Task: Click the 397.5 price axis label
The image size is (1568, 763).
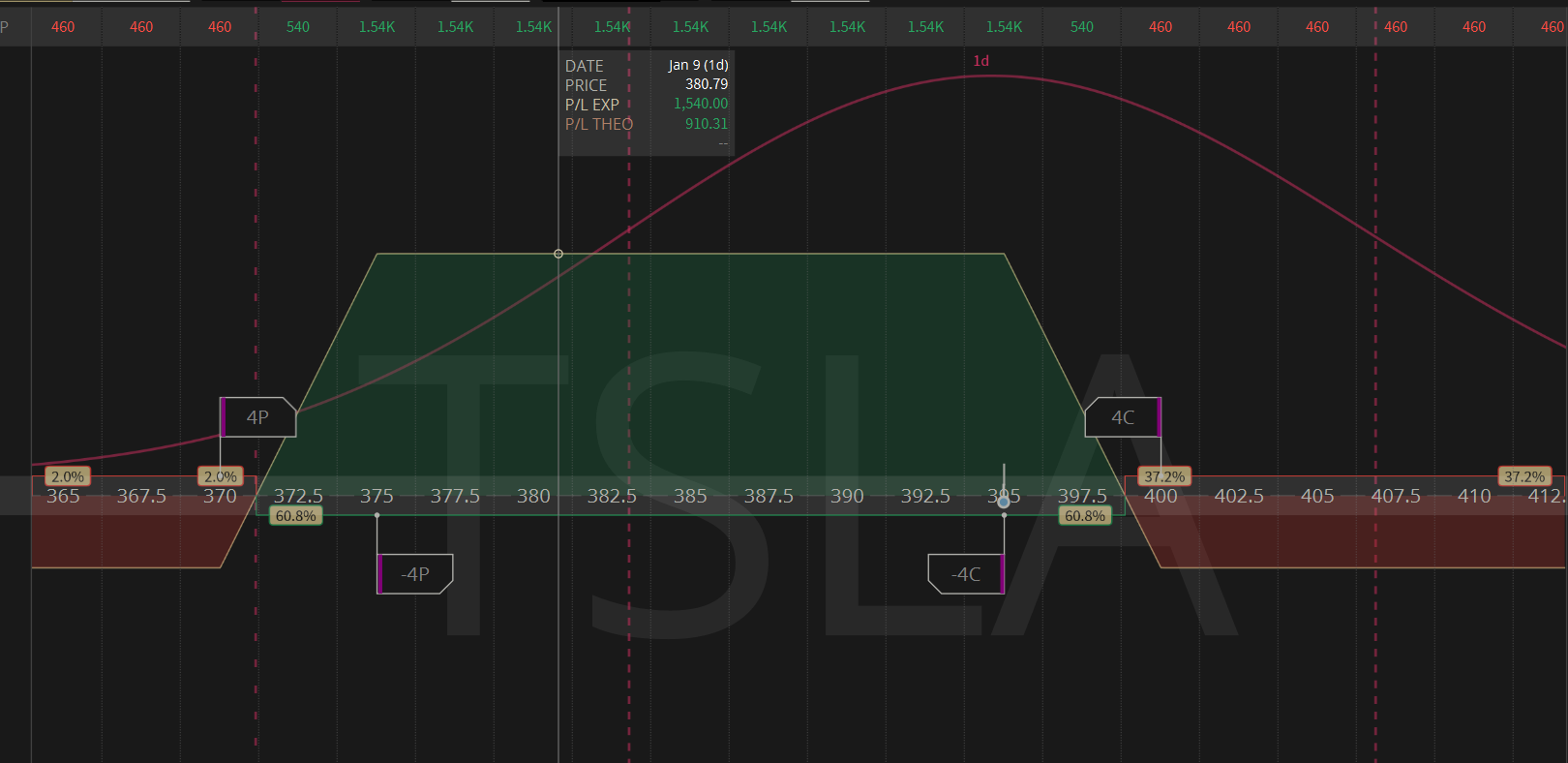Action: pos(1082,496)
